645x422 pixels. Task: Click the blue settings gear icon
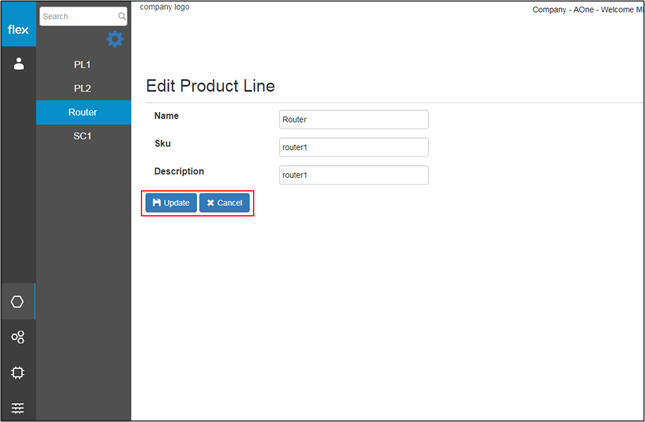point(115,39)
